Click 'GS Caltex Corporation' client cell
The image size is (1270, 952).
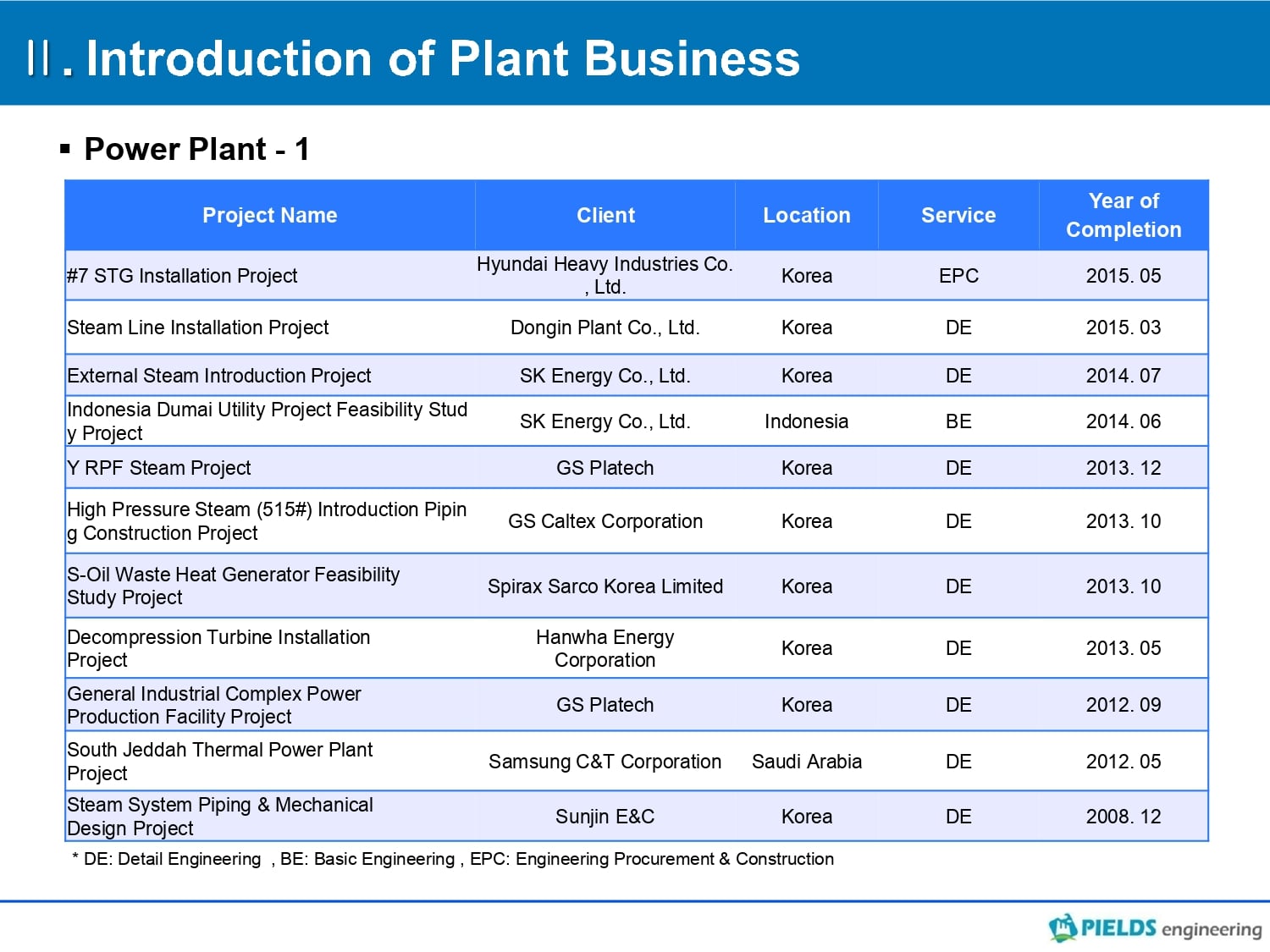[x=605, y=521]
